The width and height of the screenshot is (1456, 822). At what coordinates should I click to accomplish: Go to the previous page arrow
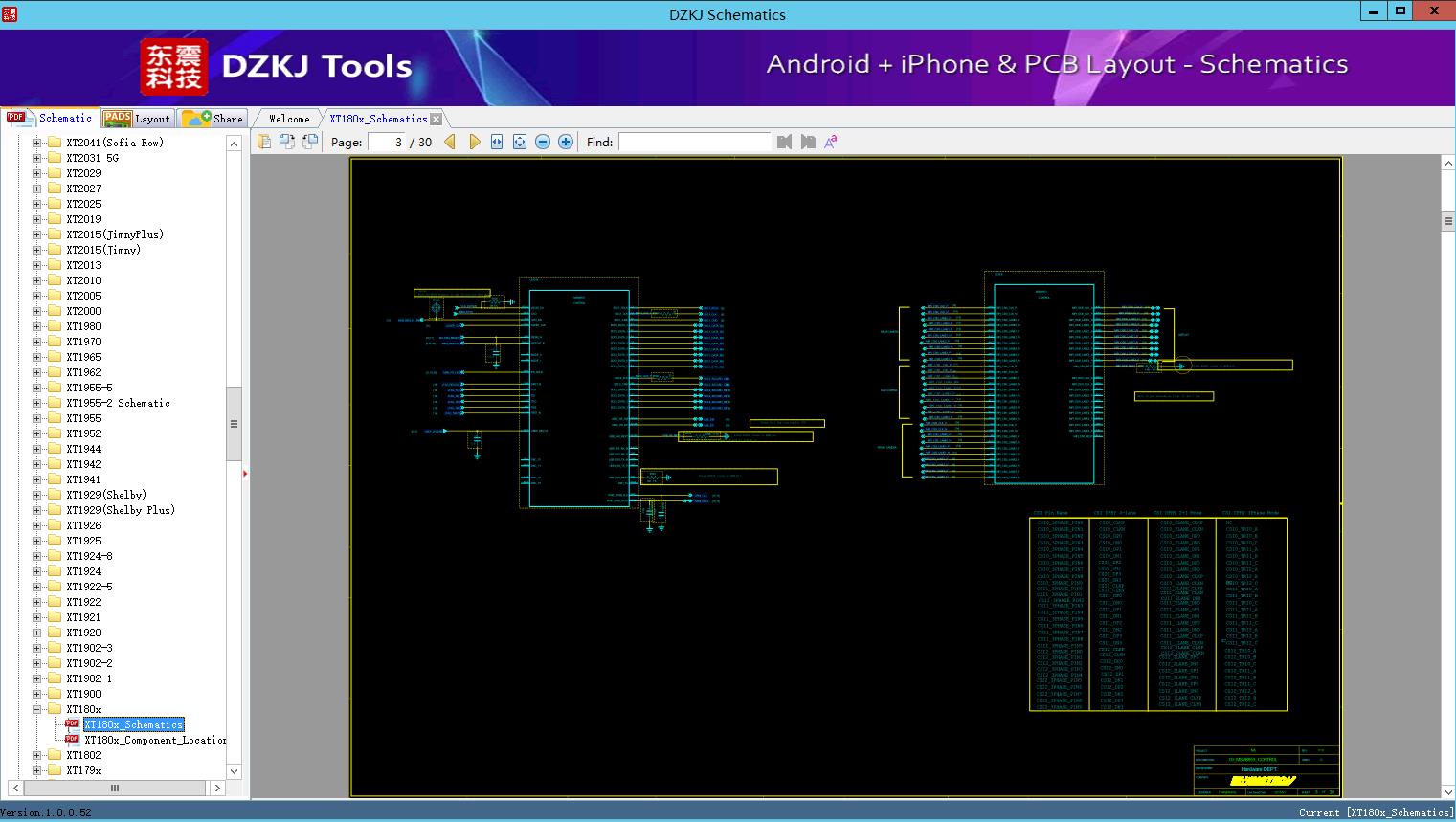(x=450, y=142)
